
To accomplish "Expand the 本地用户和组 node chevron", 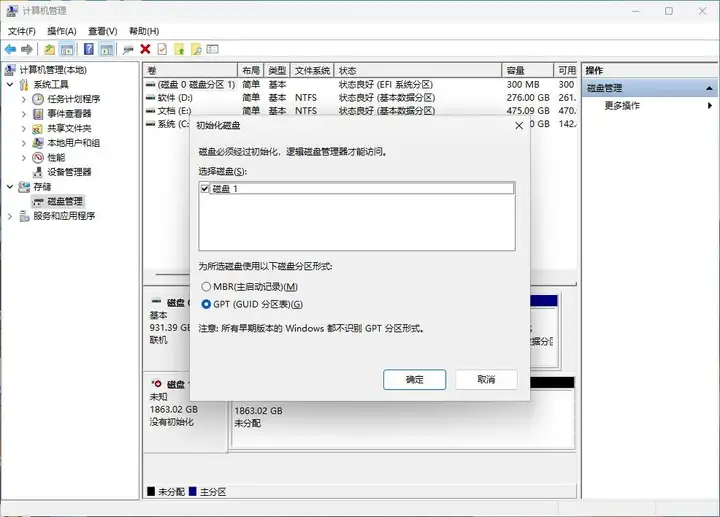I will click(24, 143).
